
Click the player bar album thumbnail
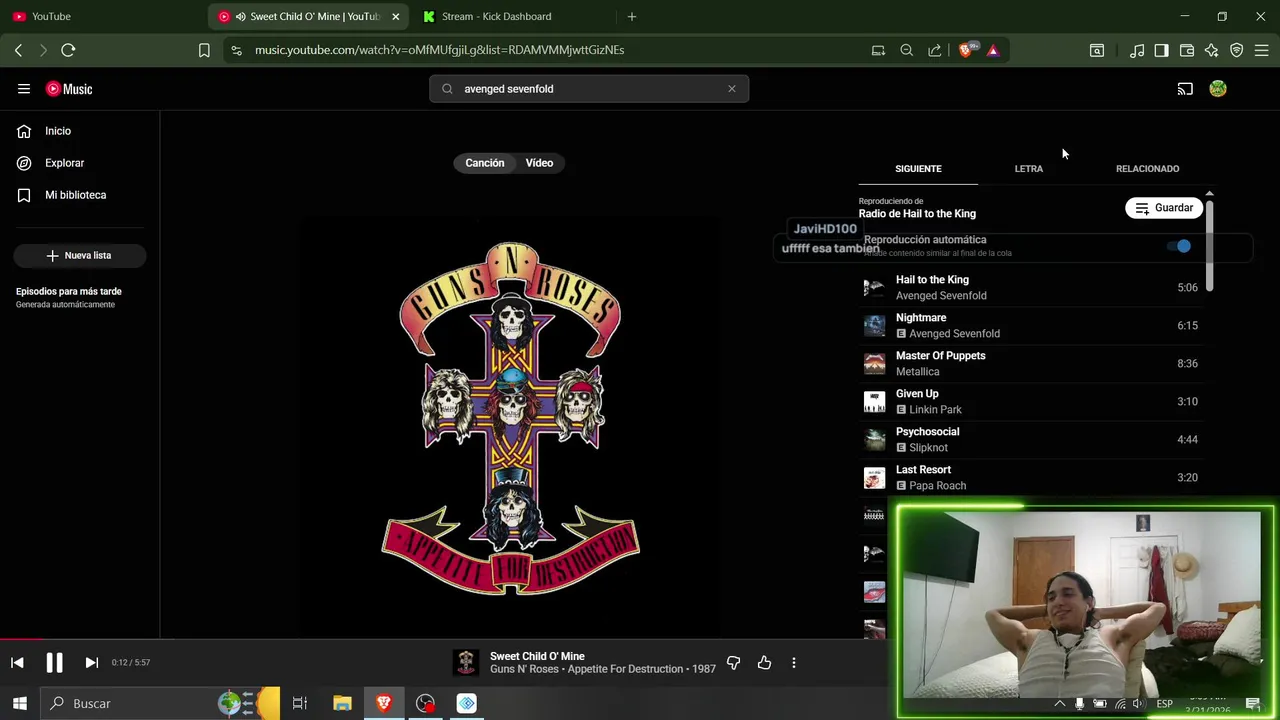(x=465, y=662)
